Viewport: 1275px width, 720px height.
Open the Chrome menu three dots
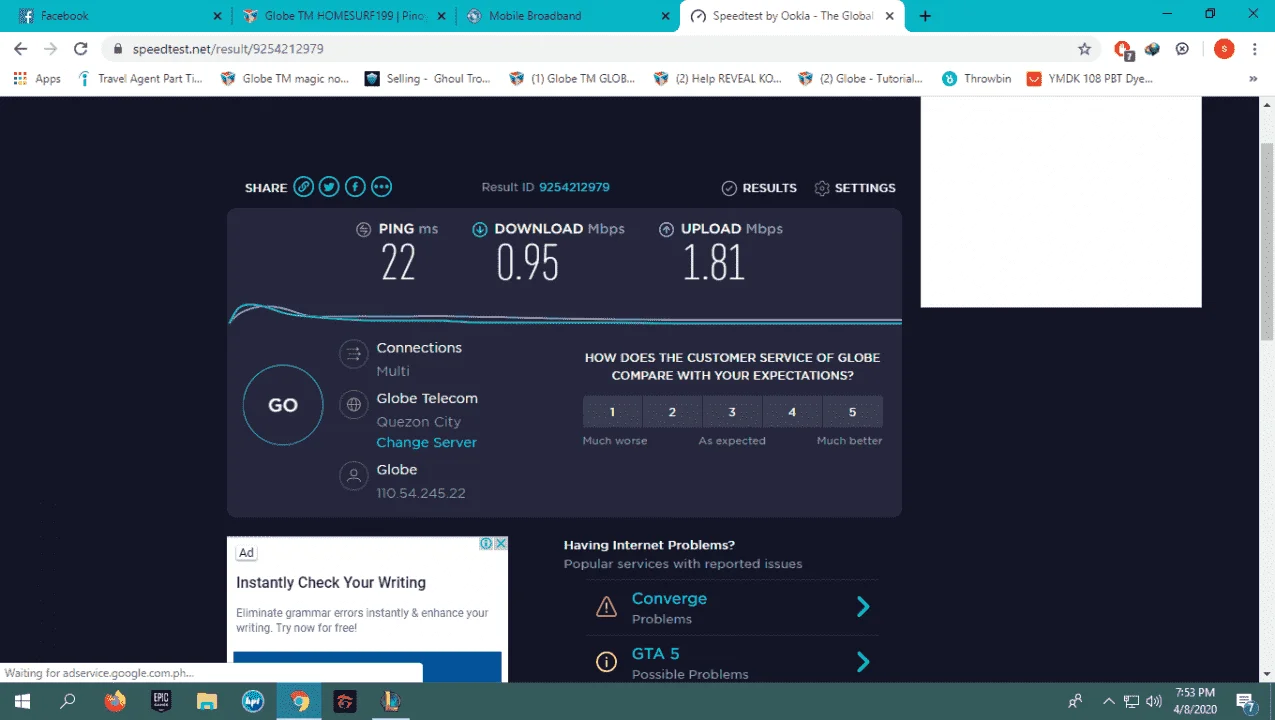click(1253, 49)
